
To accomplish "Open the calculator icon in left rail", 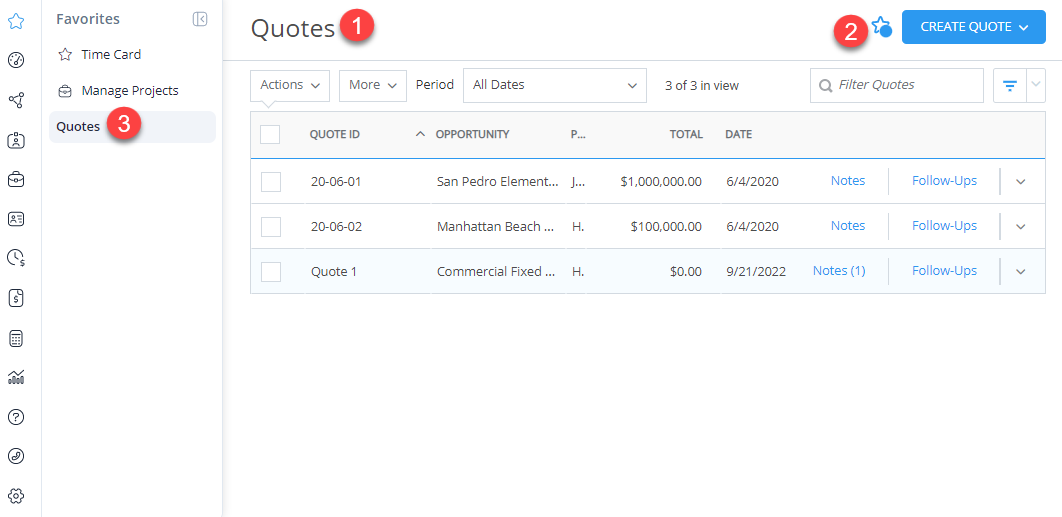I will 16,338.
